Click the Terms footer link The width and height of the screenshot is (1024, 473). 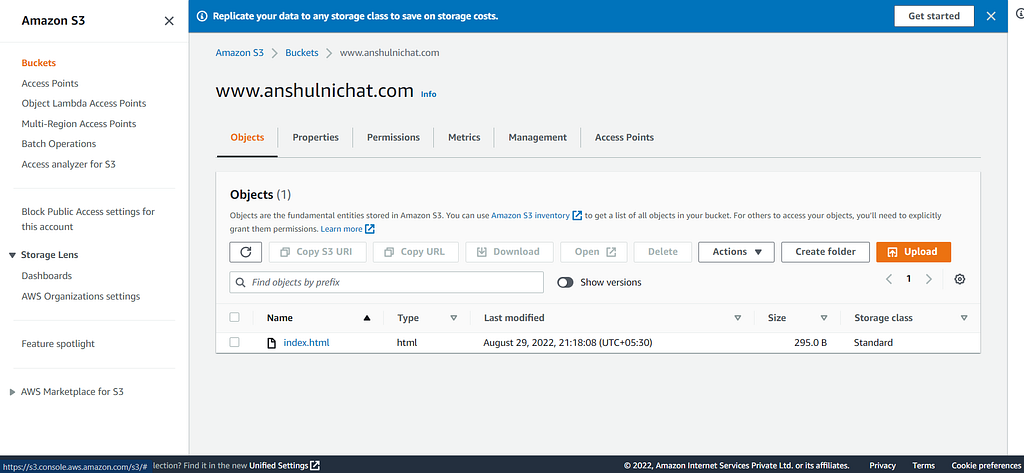pos(923,466)
